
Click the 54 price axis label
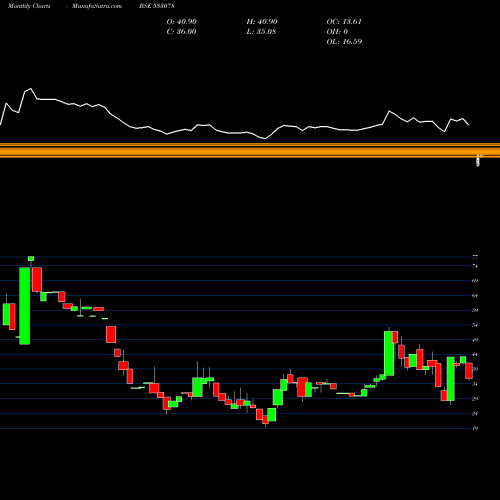coord(475,325)
